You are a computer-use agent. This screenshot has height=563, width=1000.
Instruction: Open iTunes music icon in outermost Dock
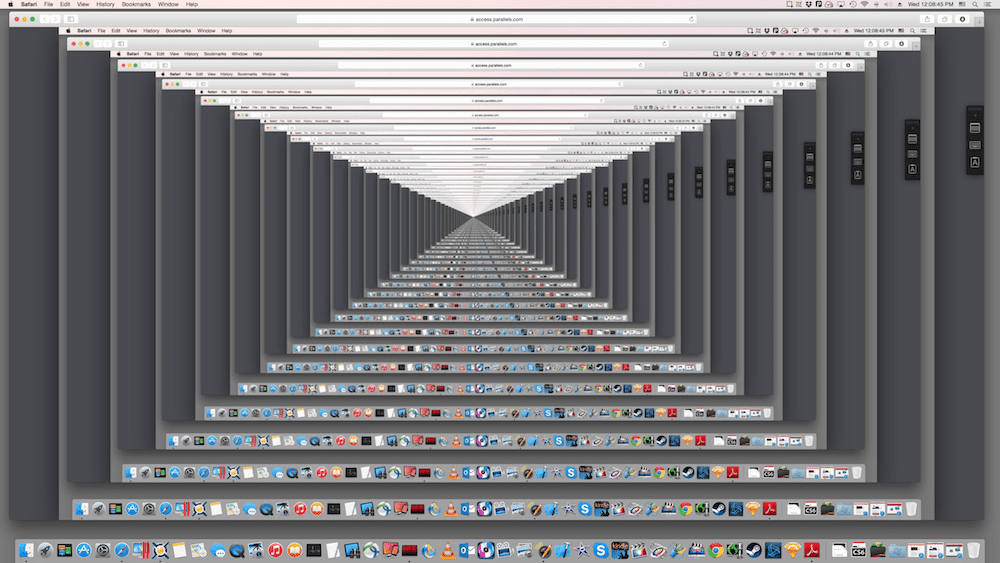[275, 550]
